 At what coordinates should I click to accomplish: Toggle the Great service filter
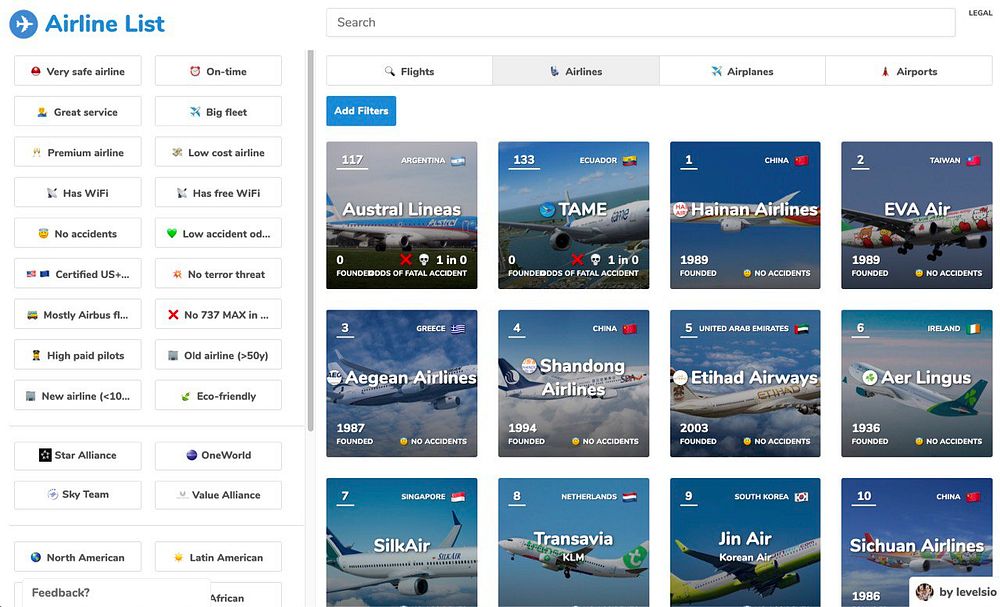[78, 112]
